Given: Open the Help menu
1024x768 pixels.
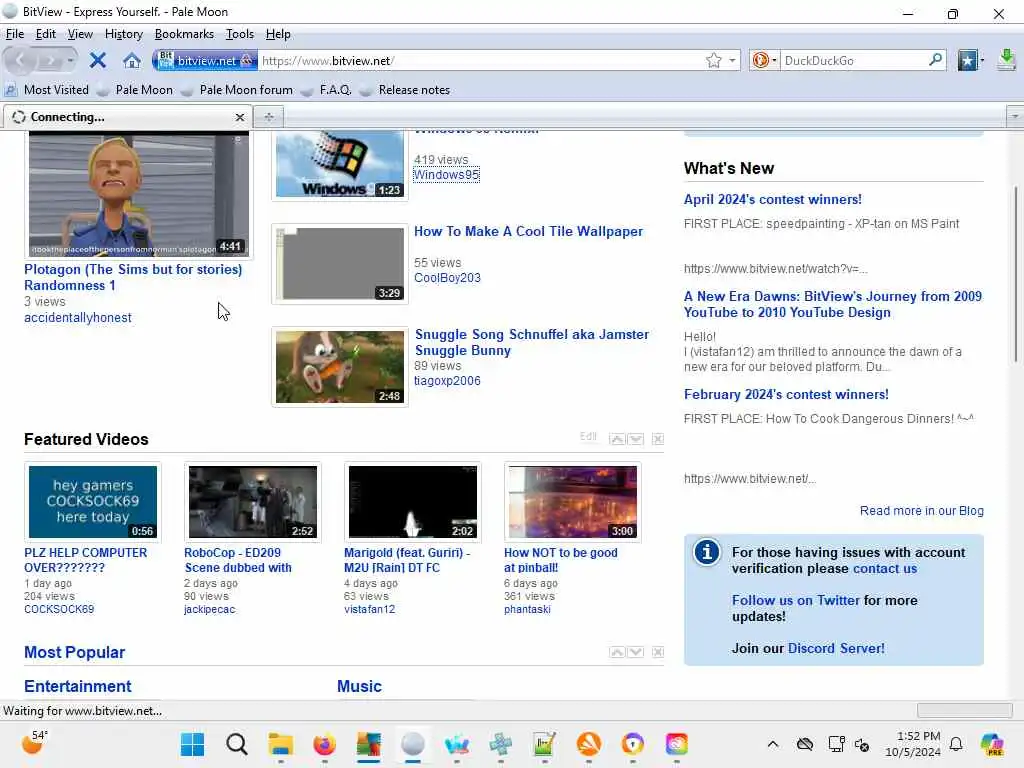Looking at the screenshot, I should 278,34.
